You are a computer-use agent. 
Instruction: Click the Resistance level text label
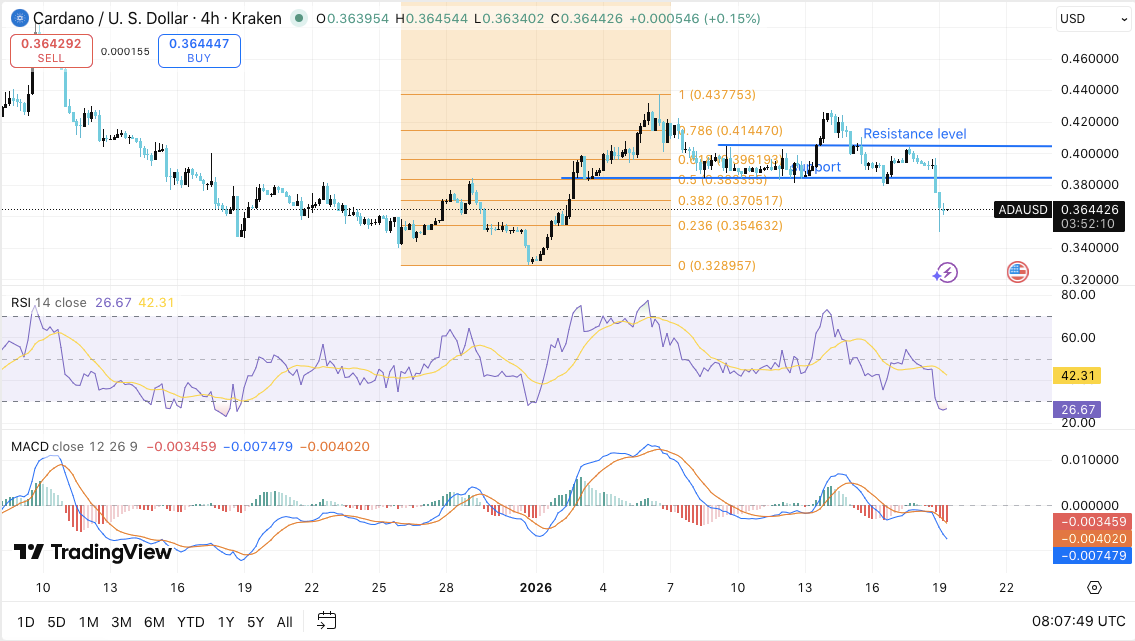[x=915, y=134]
